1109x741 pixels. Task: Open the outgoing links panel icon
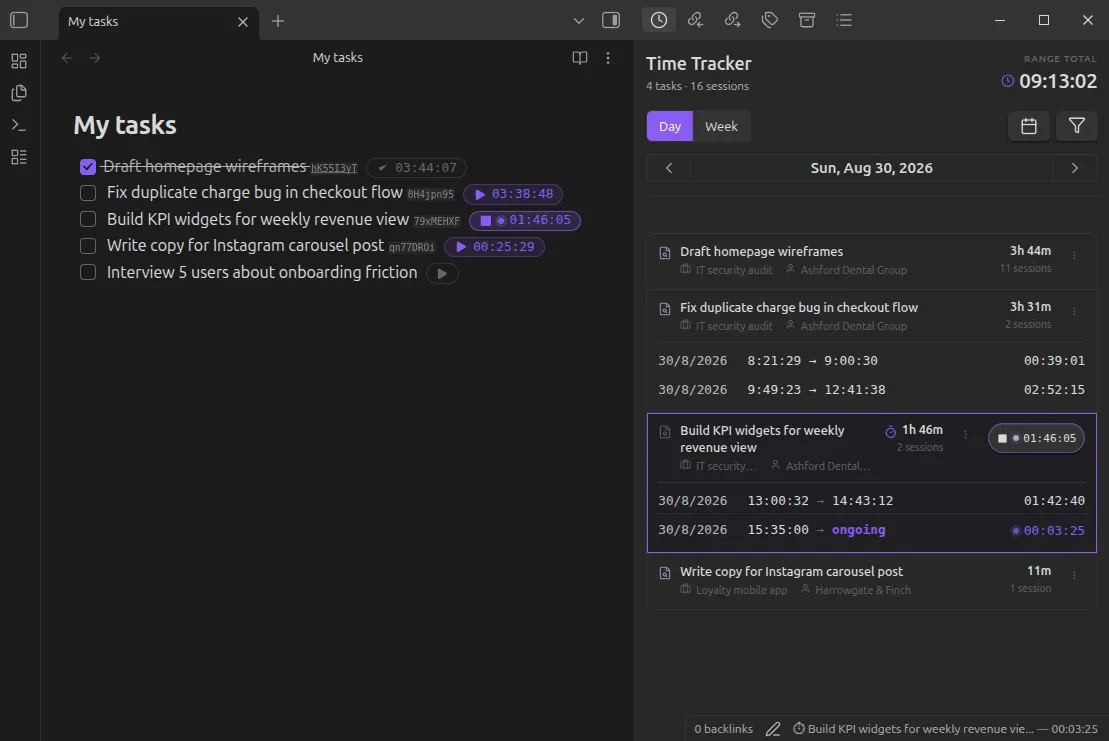tap(733, 20)
